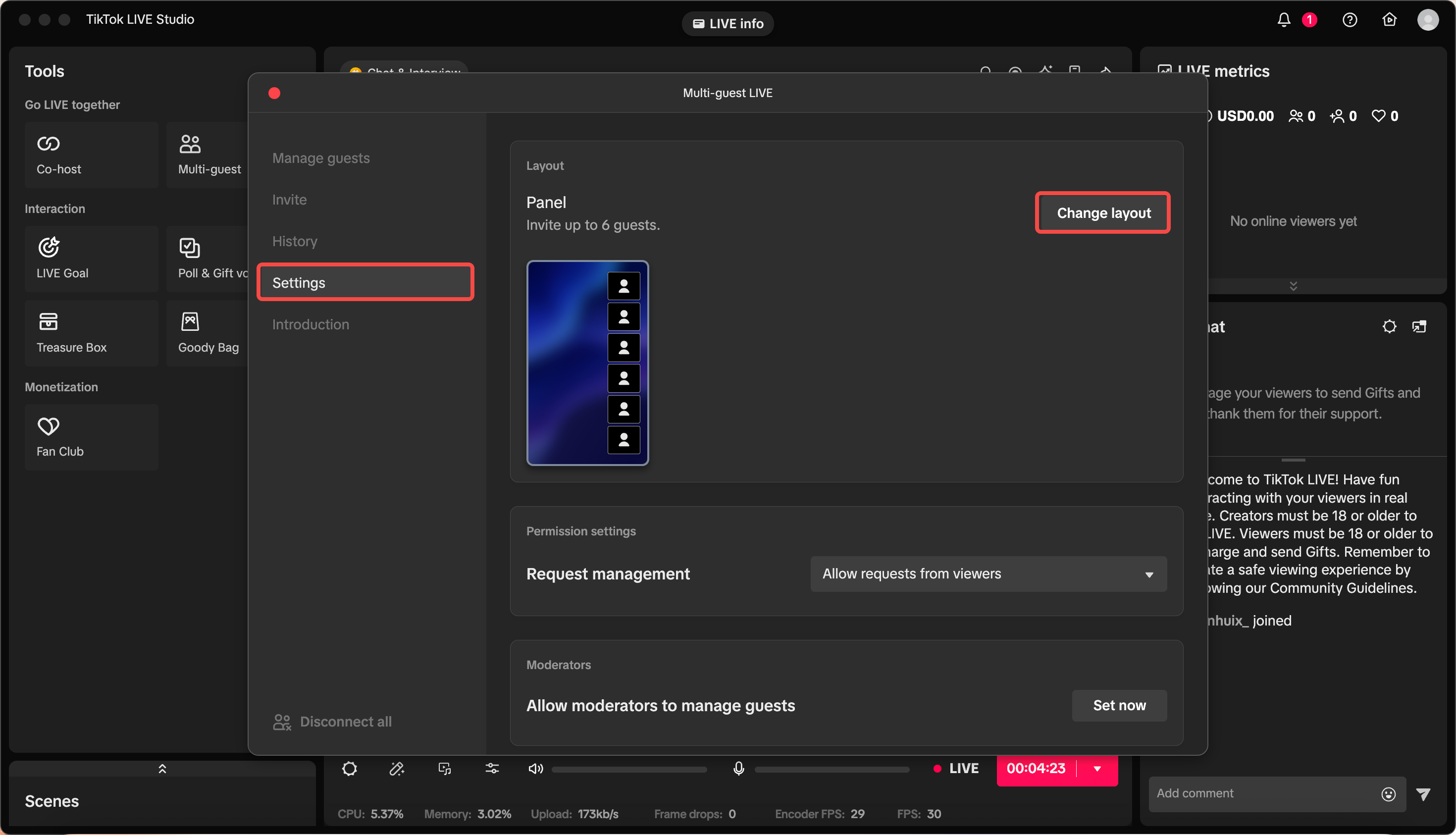Viewport: 1456px width, 835px height.
Task: Open the Treasure Box tool
Action: pos(91,333)
